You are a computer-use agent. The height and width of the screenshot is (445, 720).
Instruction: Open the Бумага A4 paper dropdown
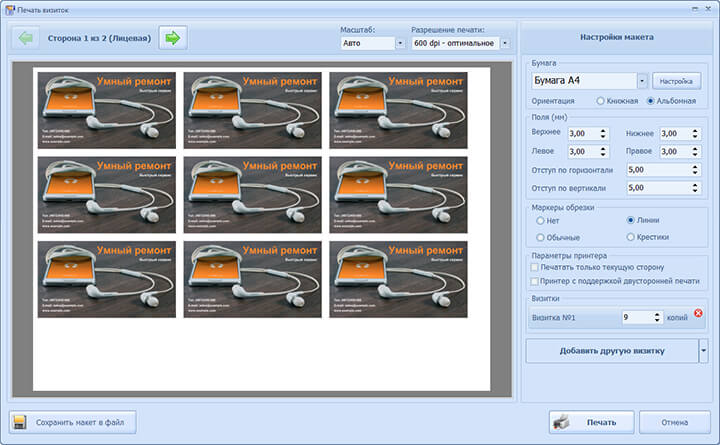point(641,81)
